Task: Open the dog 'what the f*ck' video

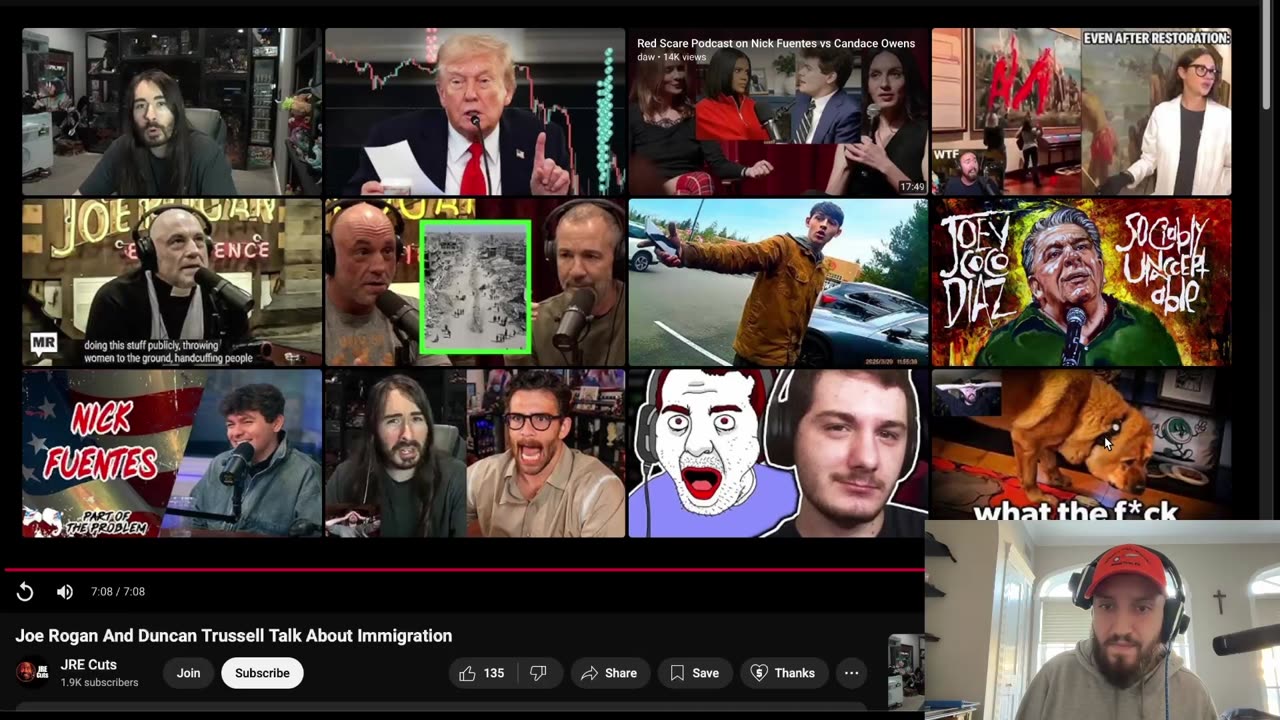Action: (1081, 445)
